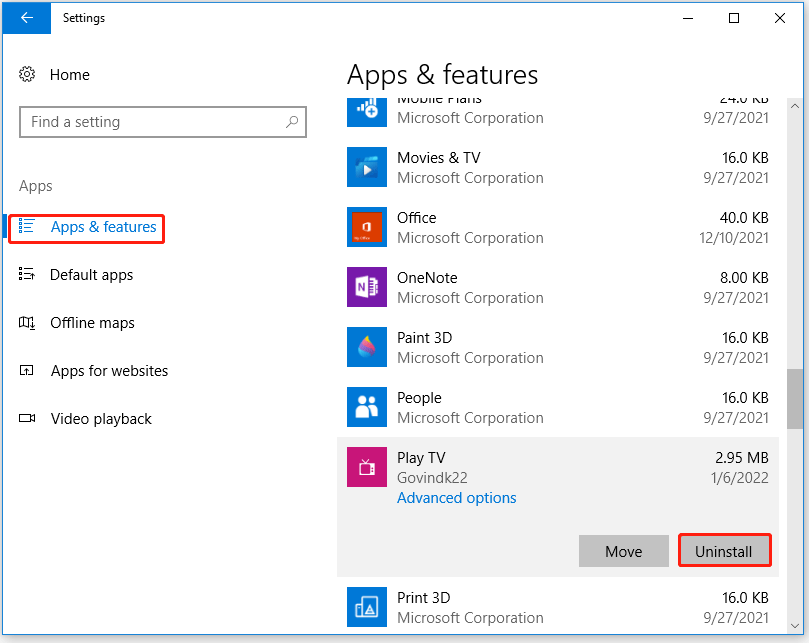
Task: Click the Offline maps sidebar icon
Action: tap(27, 323)
